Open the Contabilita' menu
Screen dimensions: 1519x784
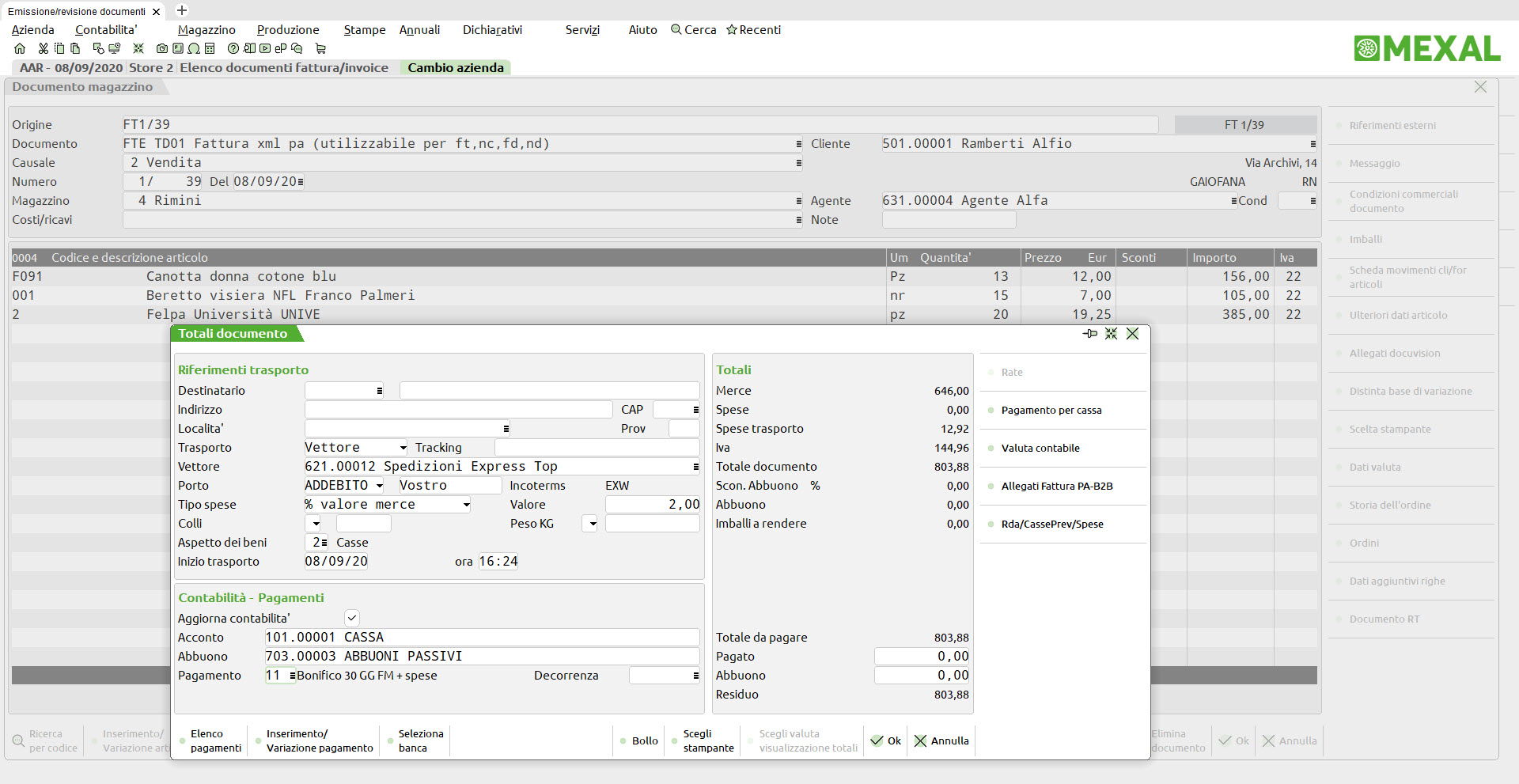pos(106,30)
